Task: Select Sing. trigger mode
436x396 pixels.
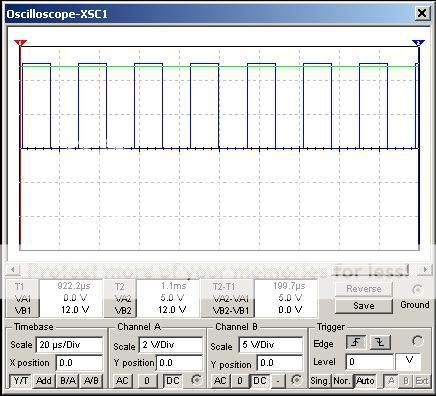Action: (319, 381)
